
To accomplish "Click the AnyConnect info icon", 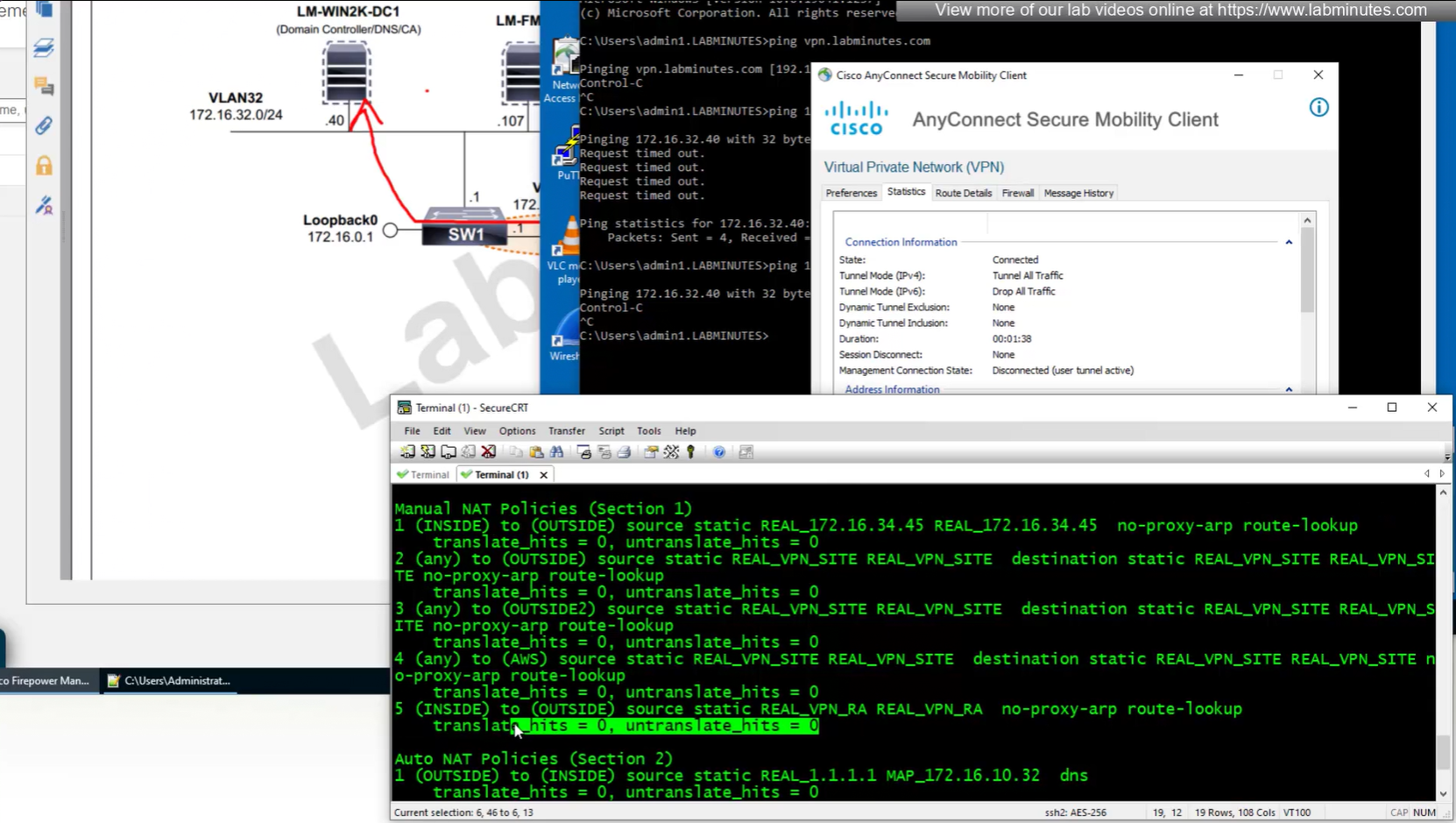I will (x=1318, y=108).
